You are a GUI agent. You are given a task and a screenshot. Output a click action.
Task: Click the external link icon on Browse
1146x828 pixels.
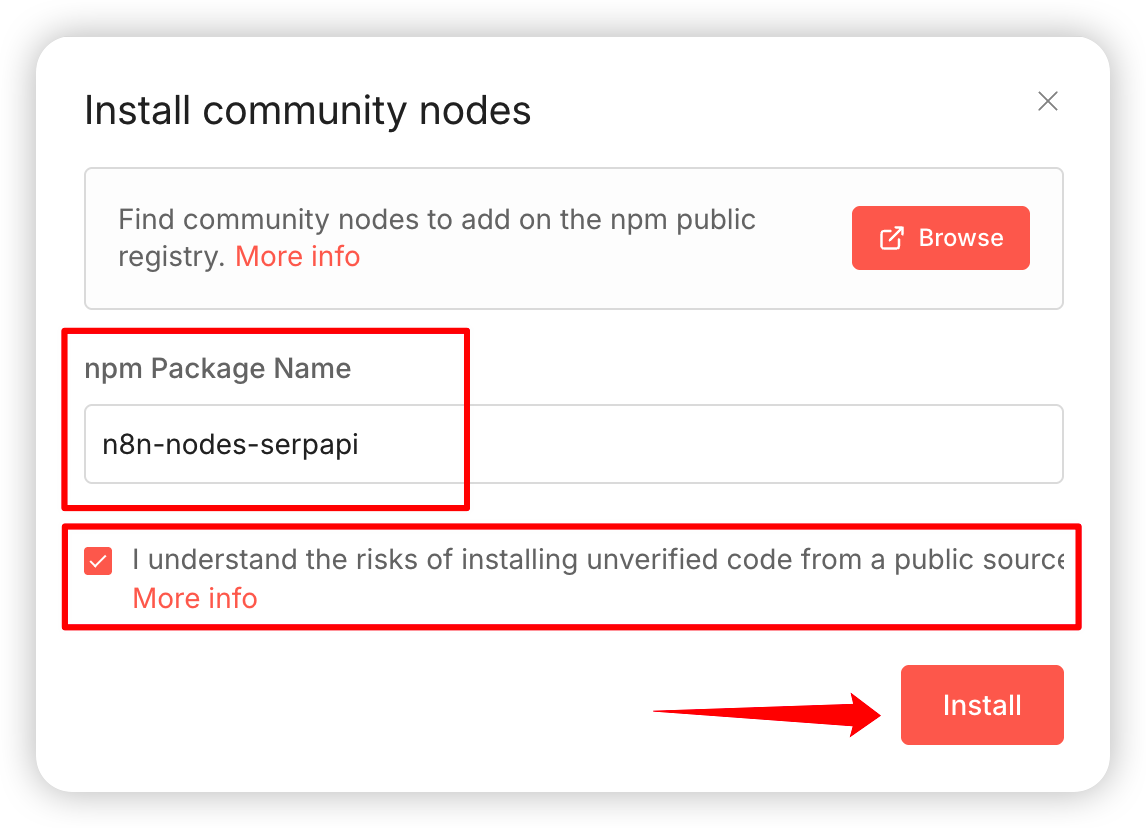[x=891, y=238]
